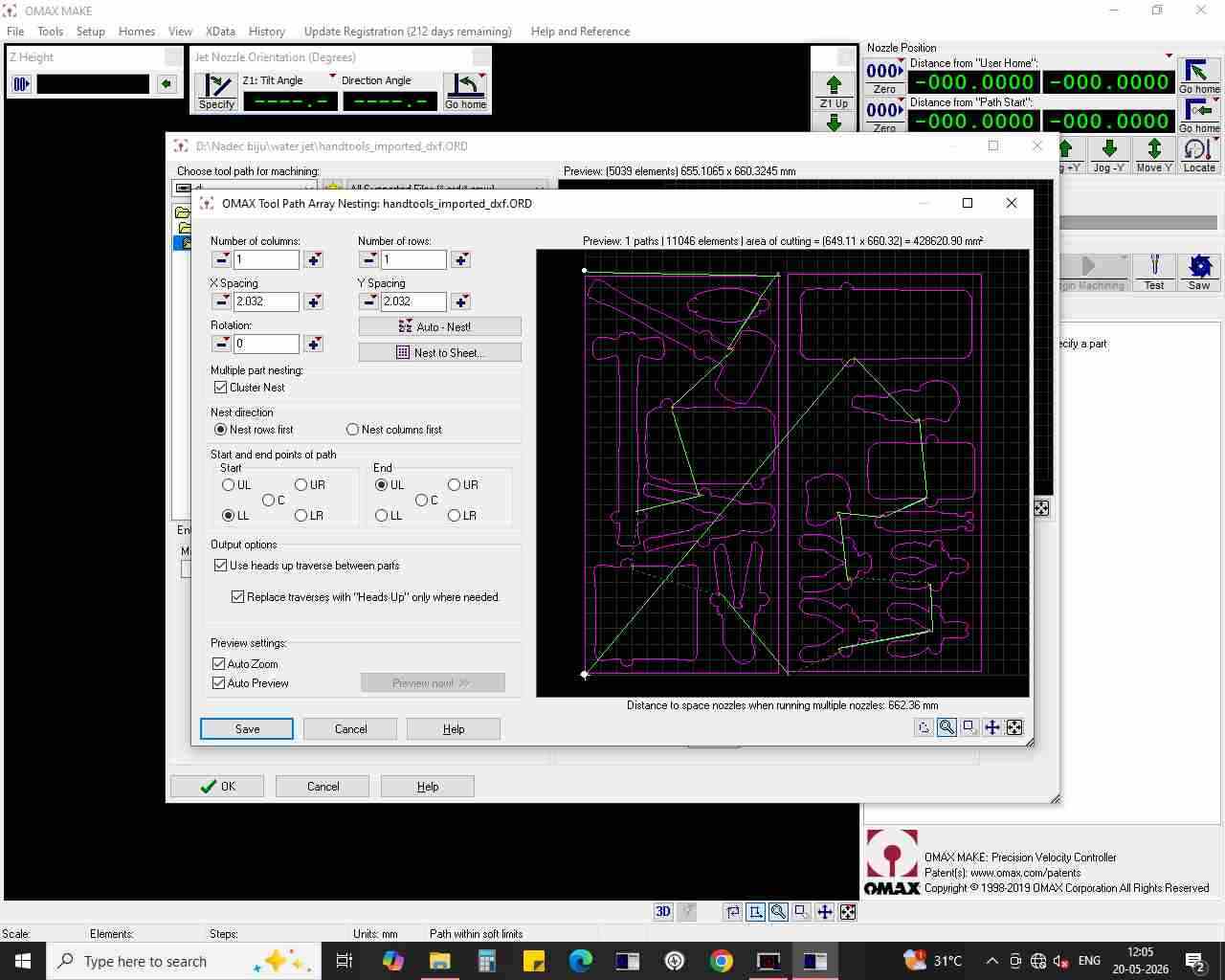
Task: Increase the number of columns
Action: point(314,259)
